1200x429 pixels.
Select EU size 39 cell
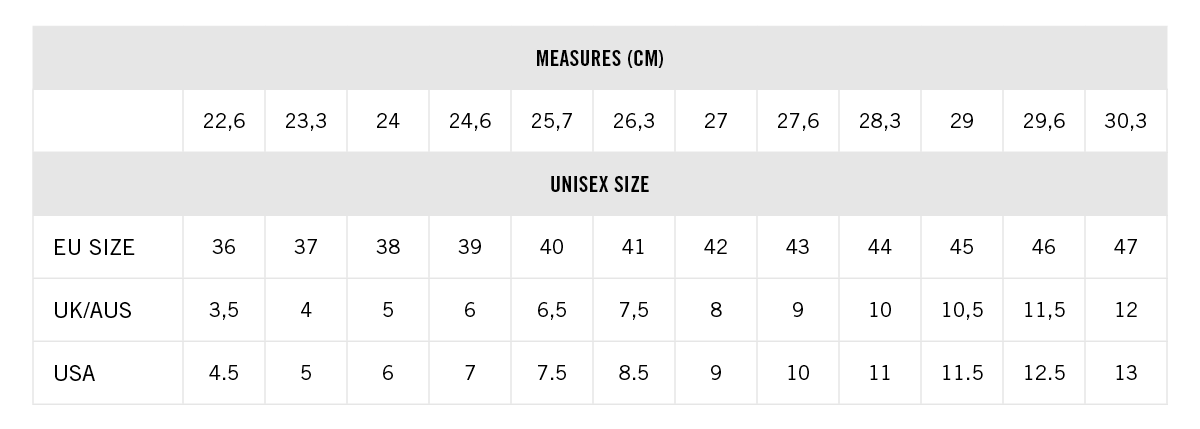coord(470,247)
